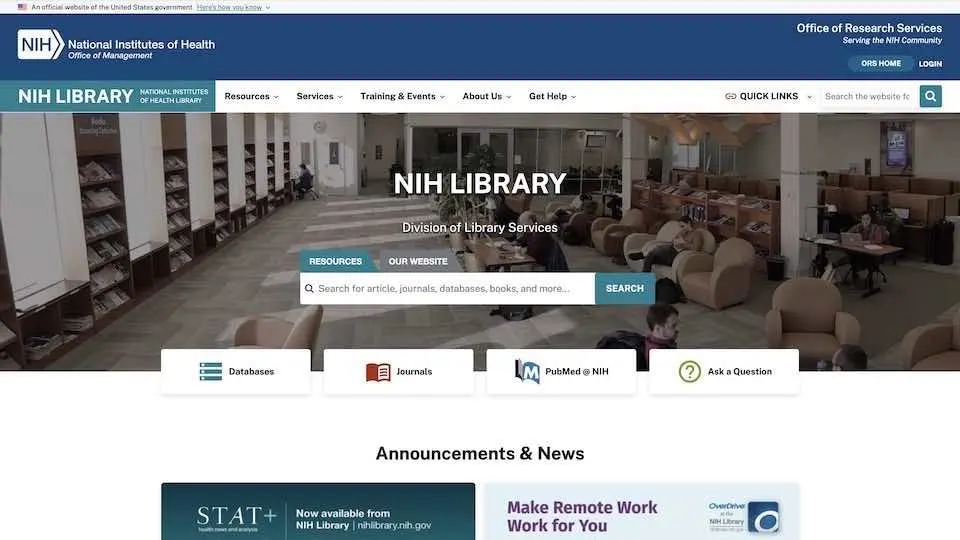Image resolution: width=960 pixels, height=540 pixels.
Task: Click the Login link
Action: 930,64
